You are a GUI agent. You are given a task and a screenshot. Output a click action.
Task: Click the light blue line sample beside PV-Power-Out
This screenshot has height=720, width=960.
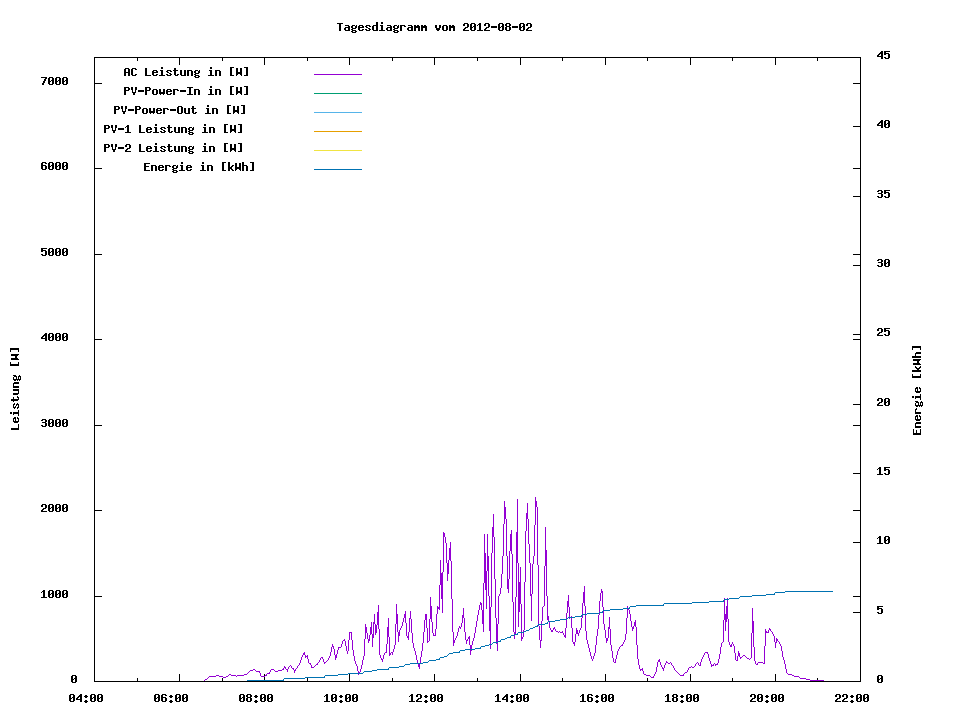point(337,112)
